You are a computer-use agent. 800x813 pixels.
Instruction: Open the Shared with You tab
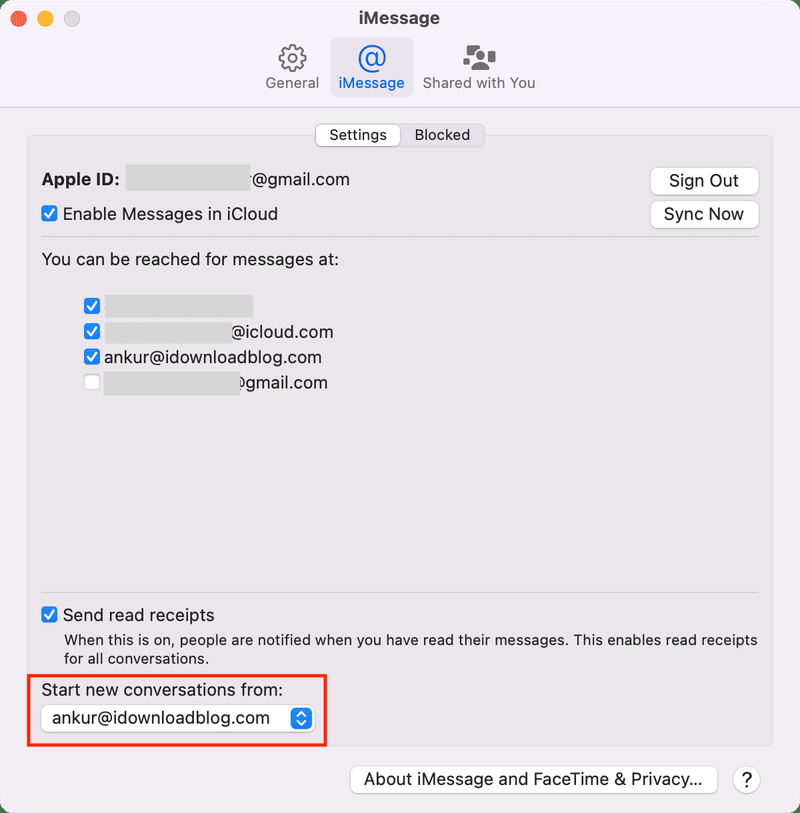[x=479, y=68]
